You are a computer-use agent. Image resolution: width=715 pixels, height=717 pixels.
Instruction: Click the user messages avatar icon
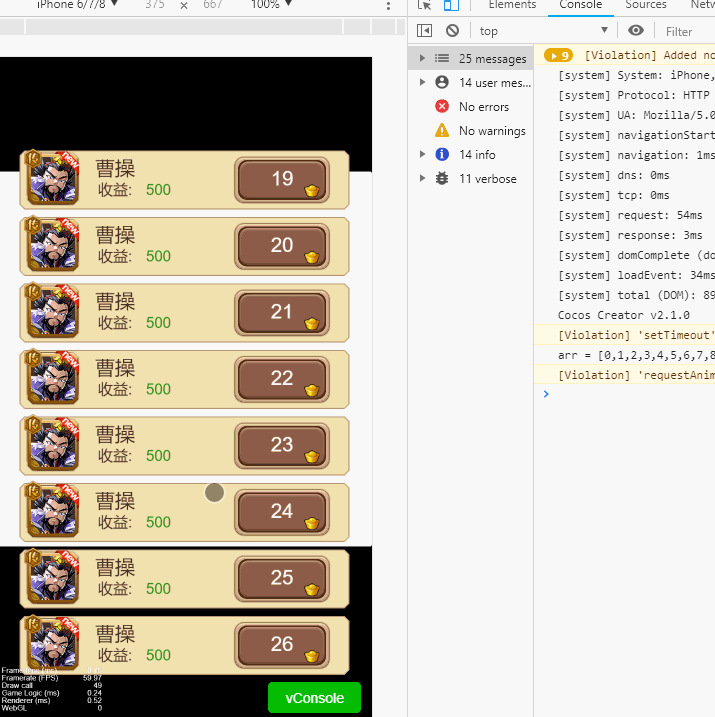pyautogui.click(x=442, y=82)
